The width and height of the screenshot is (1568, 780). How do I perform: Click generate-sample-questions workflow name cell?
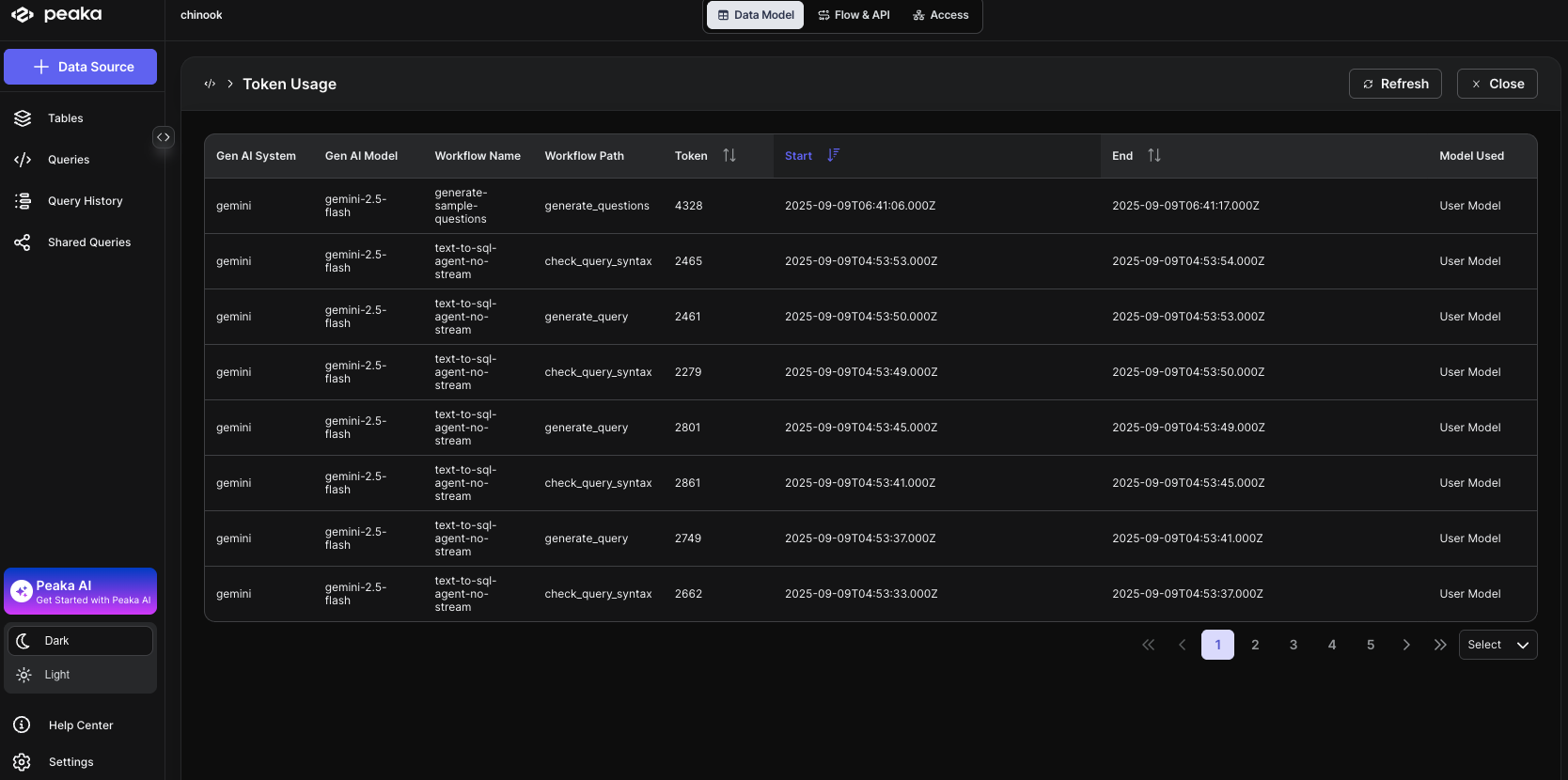click(461, 206)
